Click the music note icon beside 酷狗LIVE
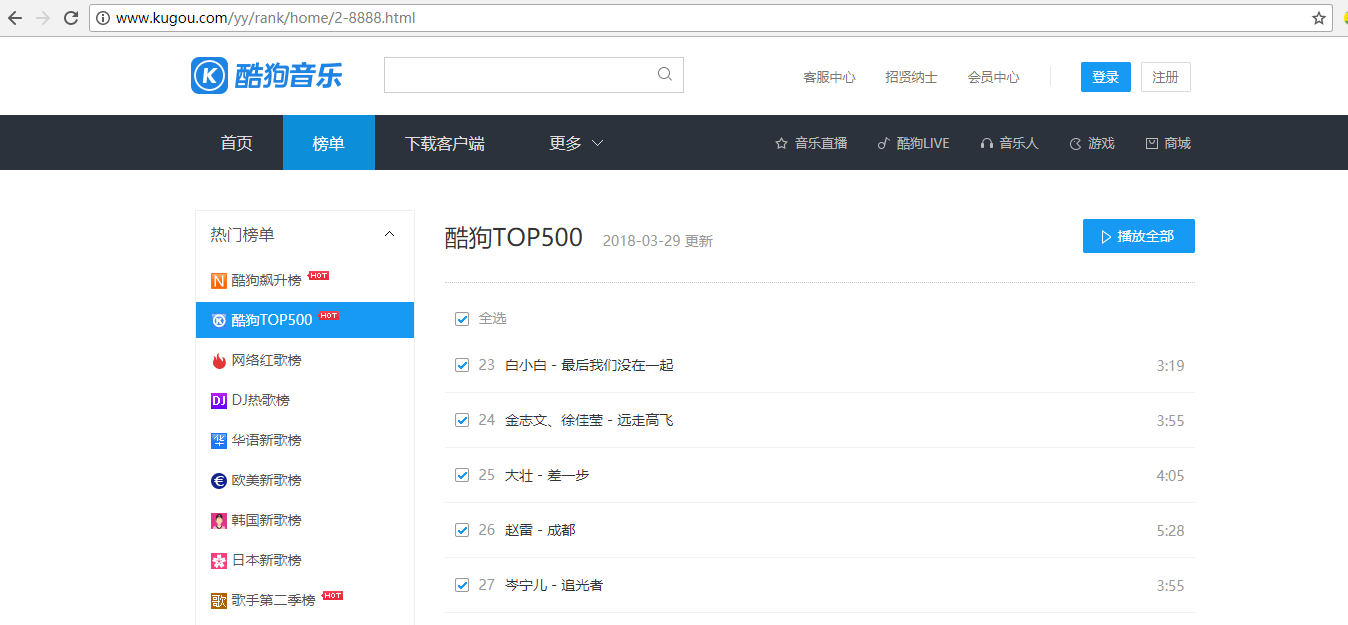The image size is (1348, 625). click(x=883, y=143)
